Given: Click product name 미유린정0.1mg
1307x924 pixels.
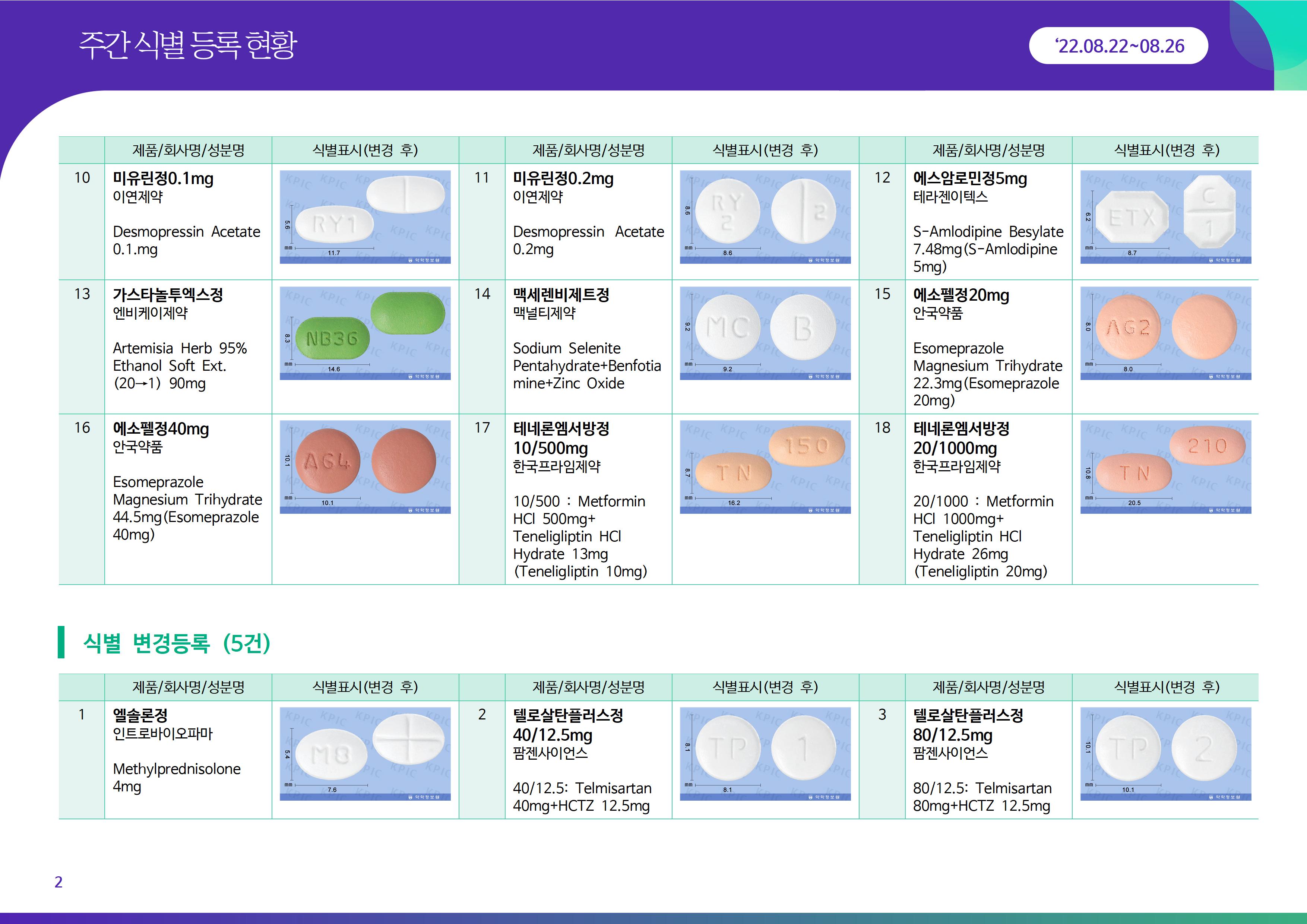Looking at the screenshot, I should [163, 179].
